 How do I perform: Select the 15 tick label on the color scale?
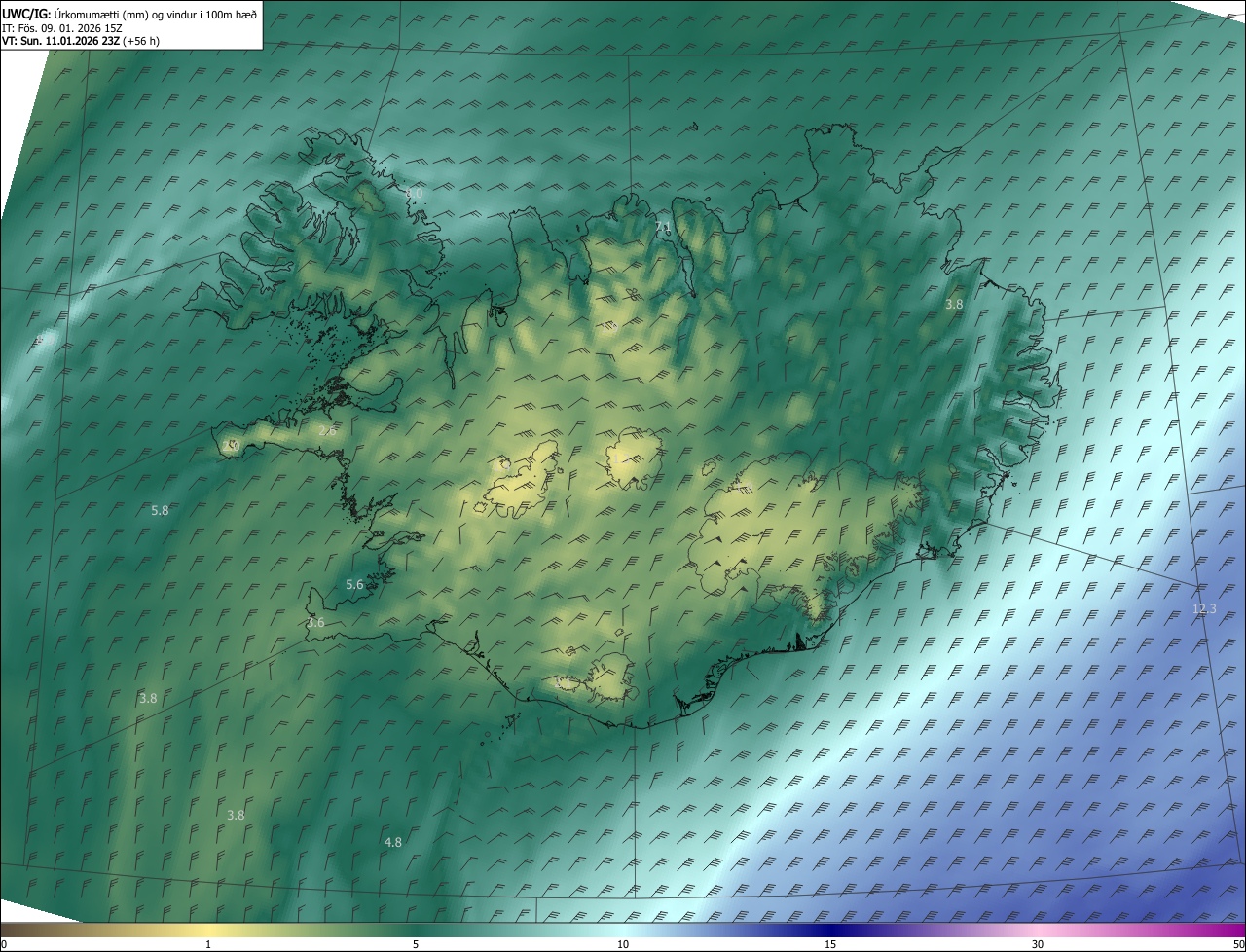[830, 944]
